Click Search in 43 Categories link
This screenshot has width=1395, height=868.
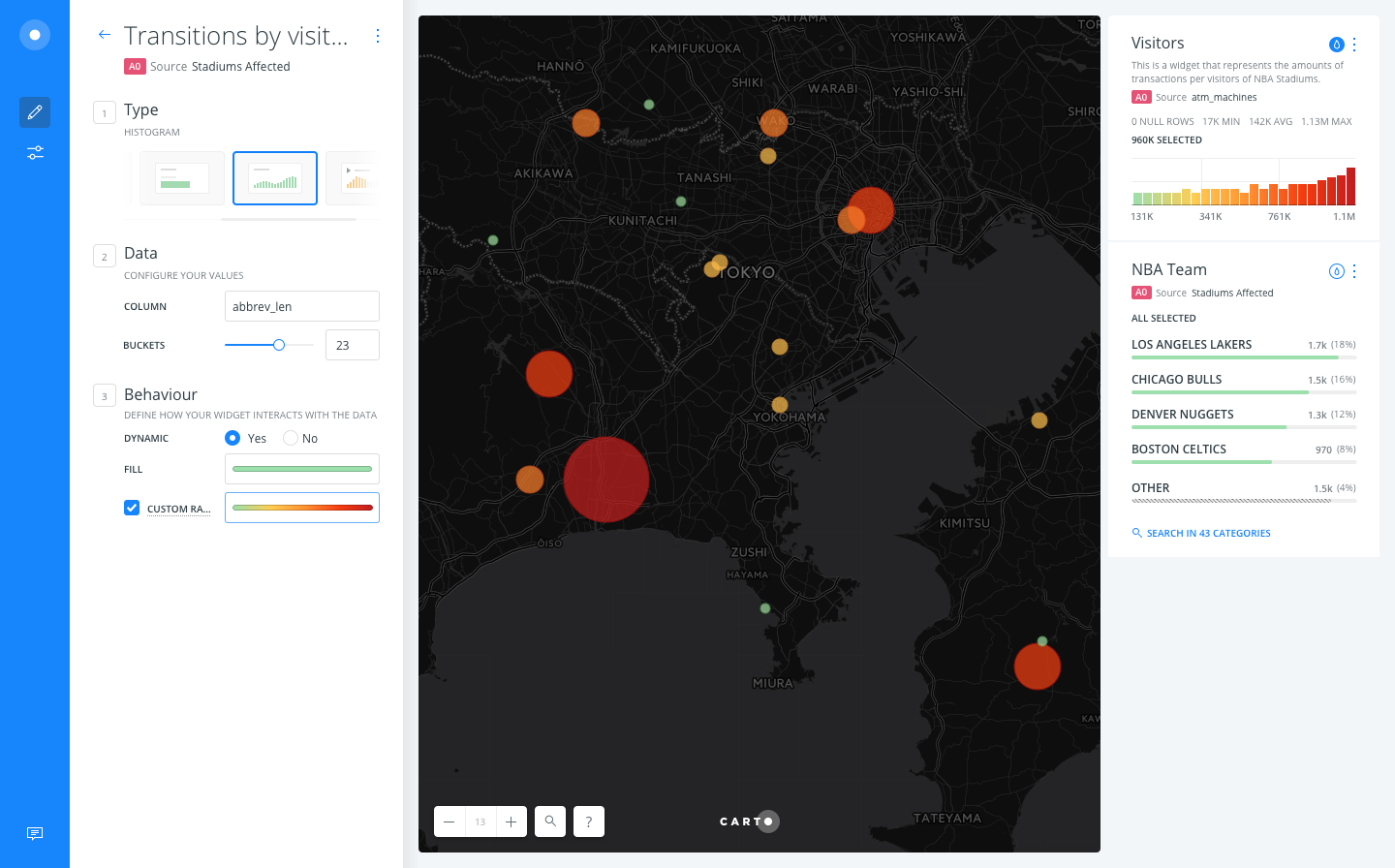pyautogui.click(x=1201, y=532)
